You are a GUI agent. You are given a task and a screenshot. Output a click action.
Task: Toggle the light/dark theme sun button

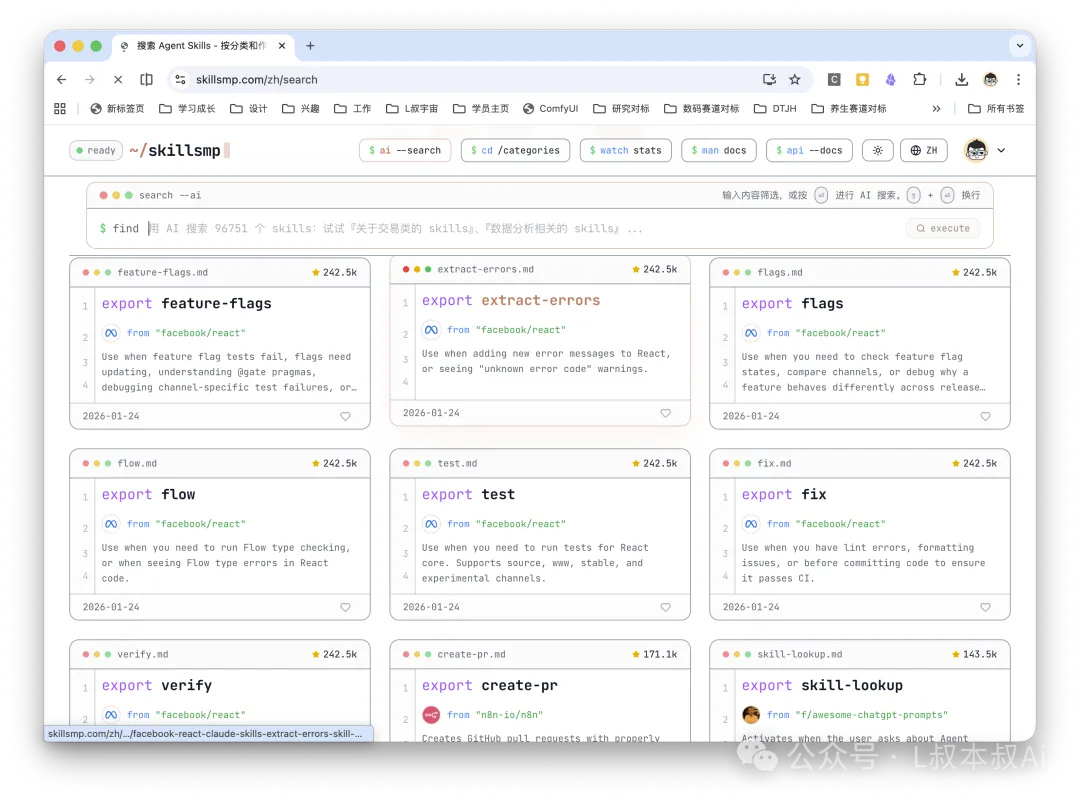point(878,150)
